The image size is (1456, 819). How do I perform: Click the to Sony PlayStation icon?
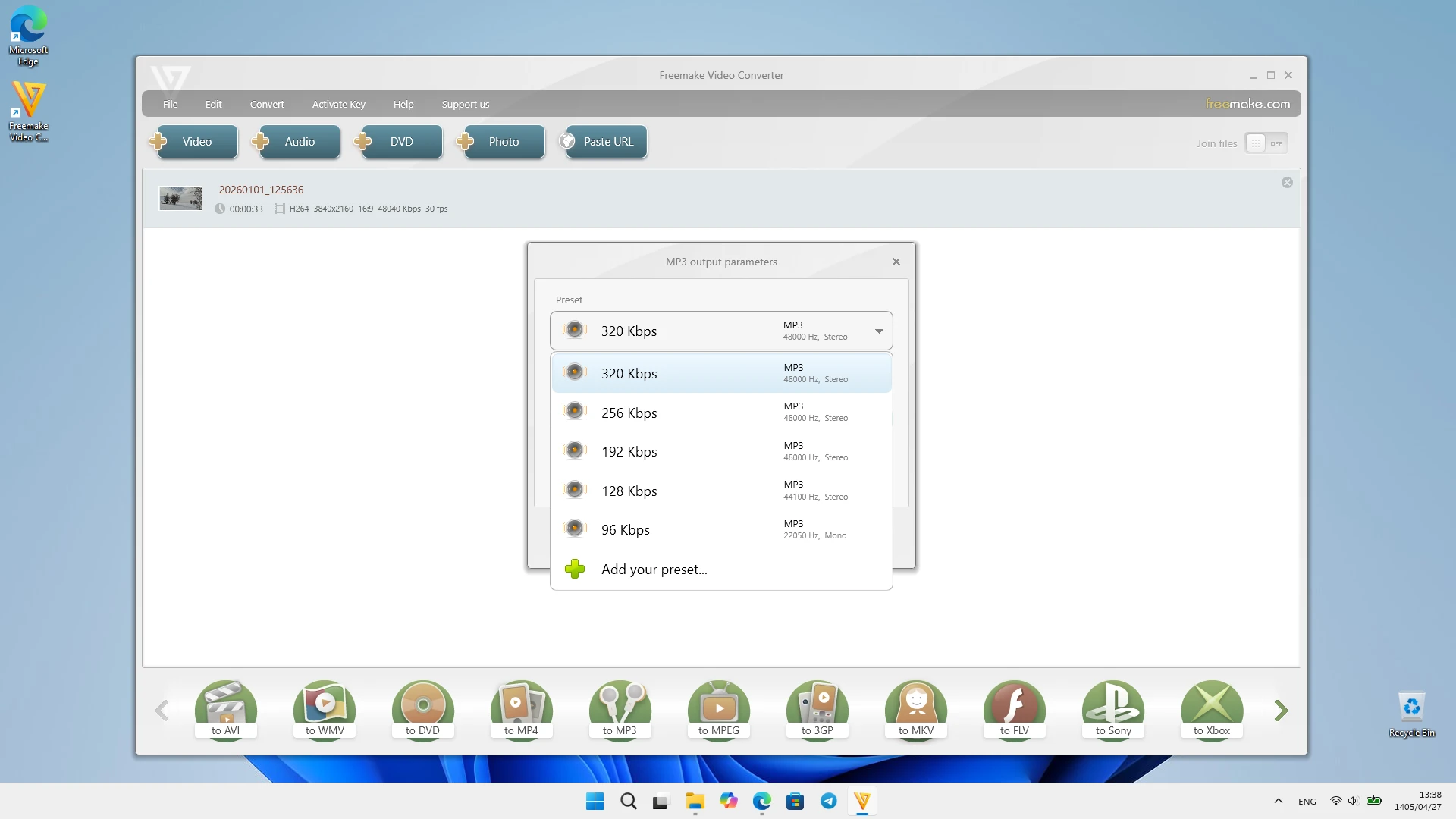pos(1113,710)
